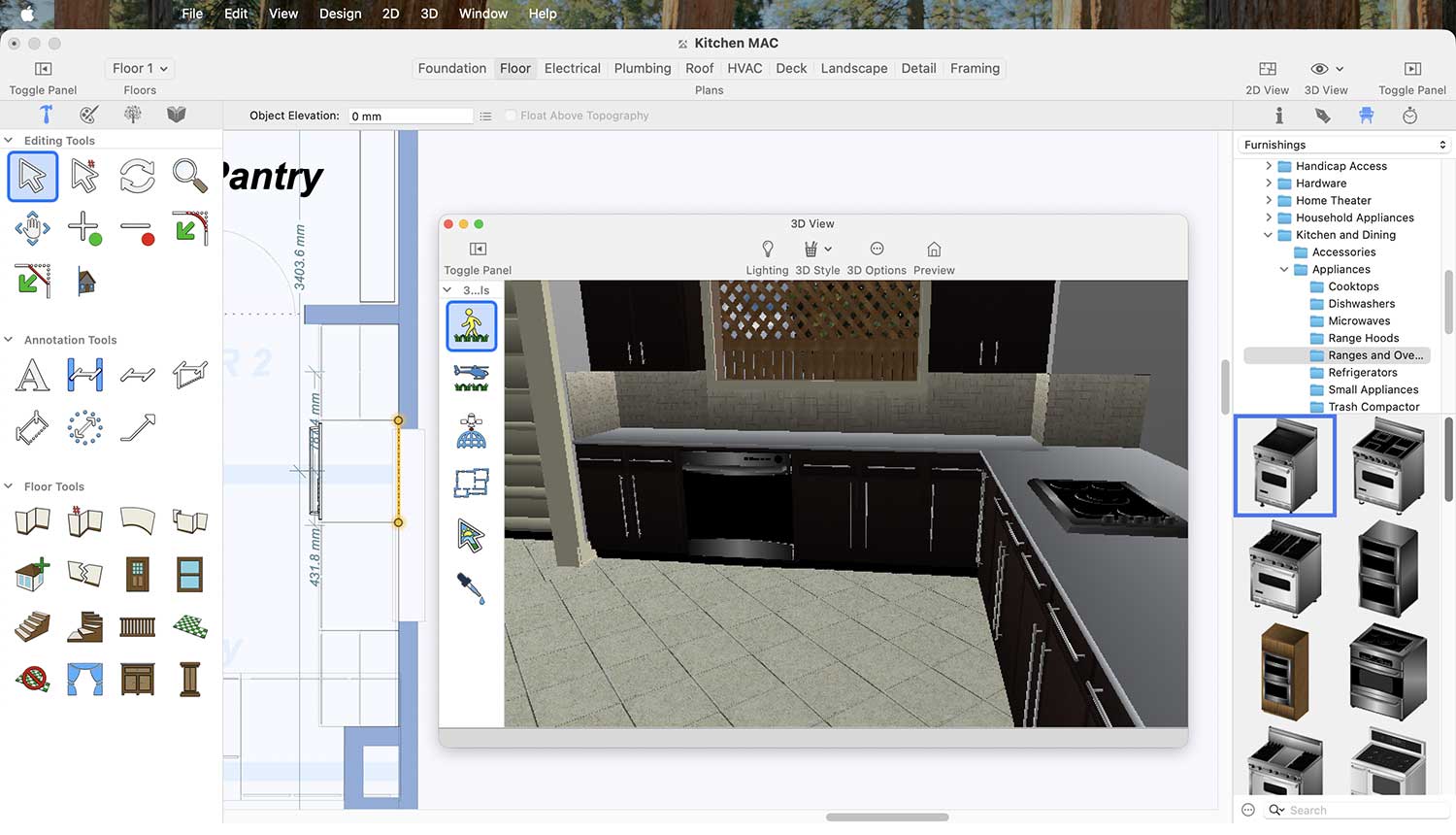The width and height of the screenshot is (1456, 835).
Task: Choose the Dimension annotation tool
Action: pos(84,375)
